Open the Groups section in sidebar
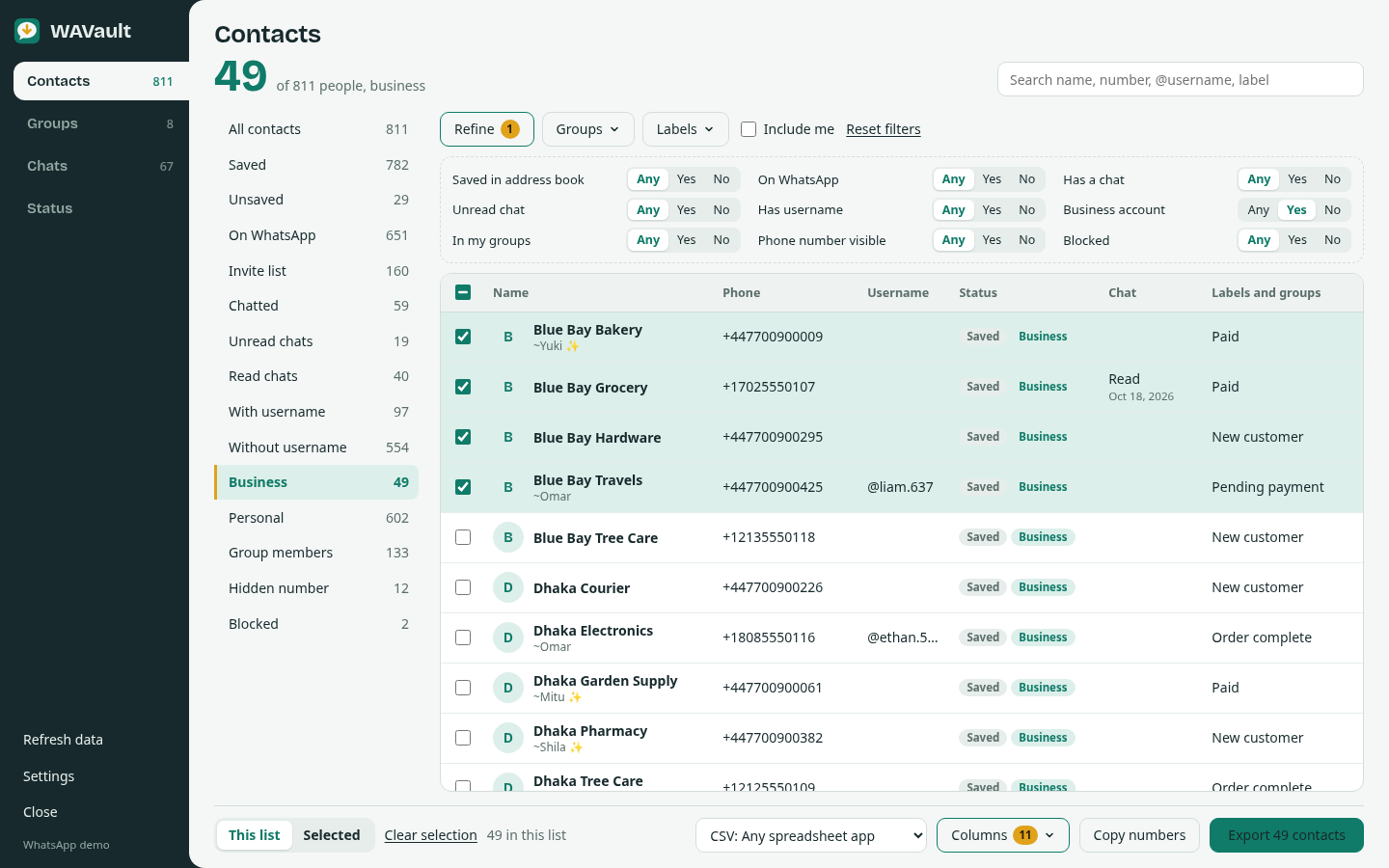 click(x=100, y=123)
